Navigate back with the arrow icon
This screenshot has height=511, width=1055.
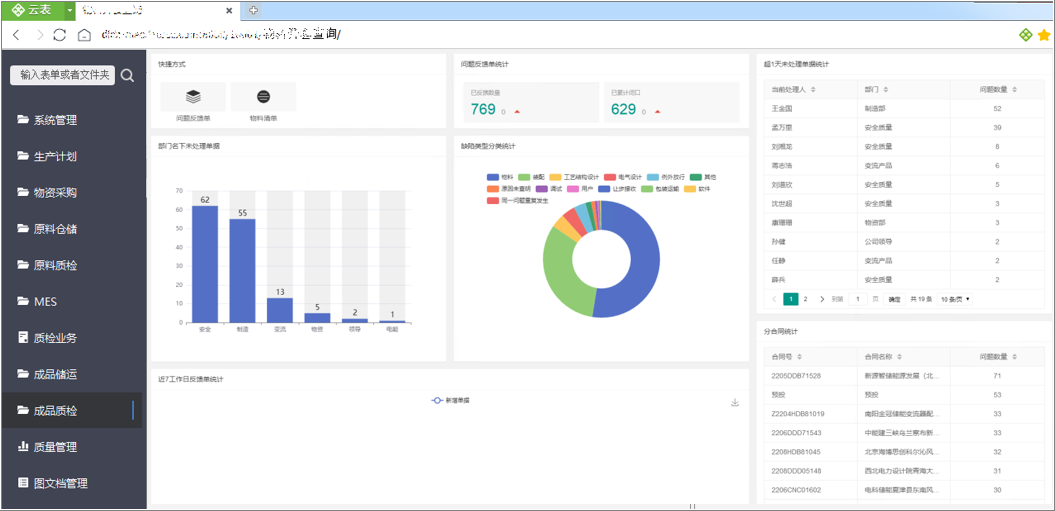(16, 35)
